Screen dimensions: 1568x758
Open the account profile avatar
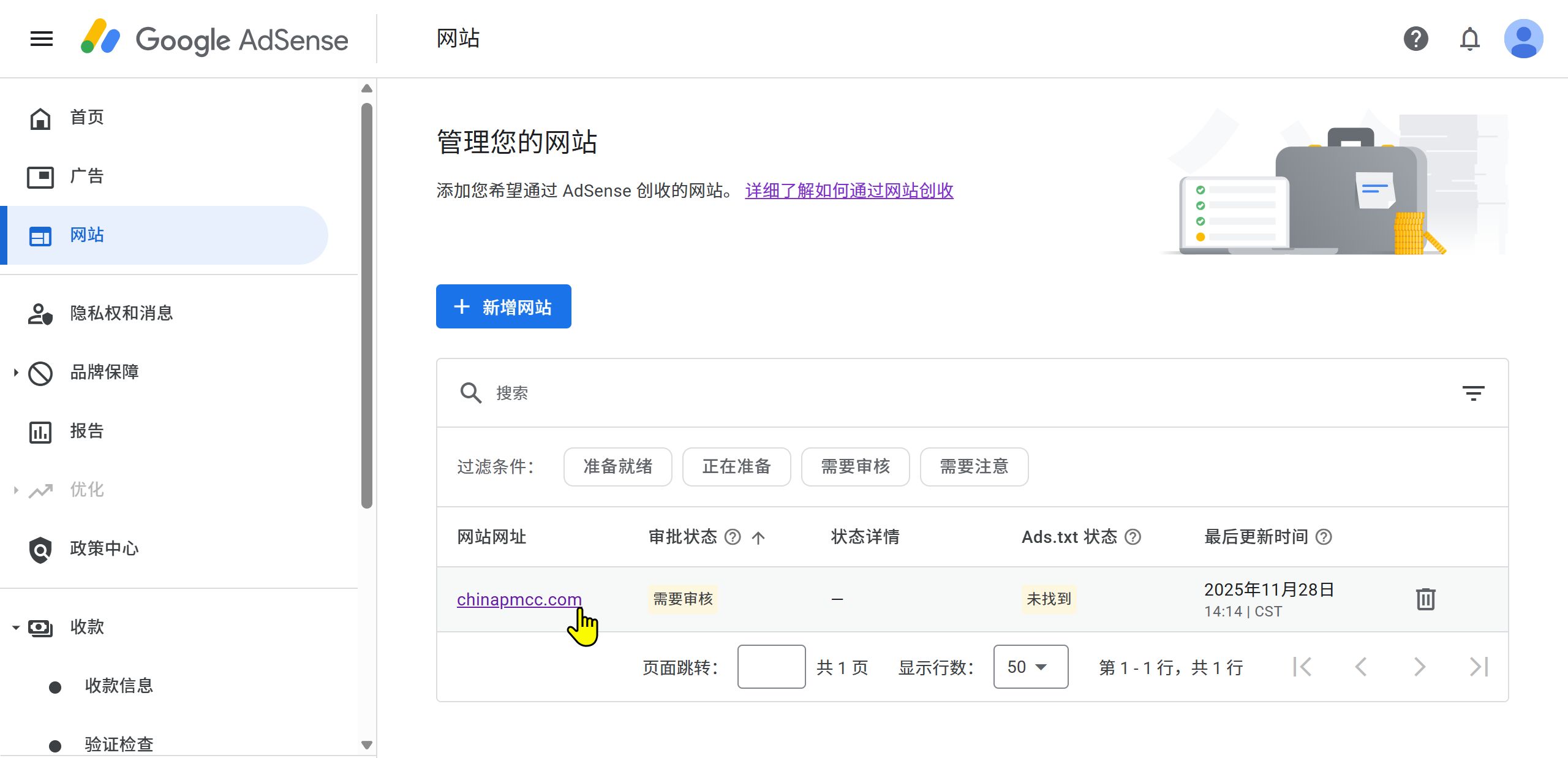click(1523, 39)
